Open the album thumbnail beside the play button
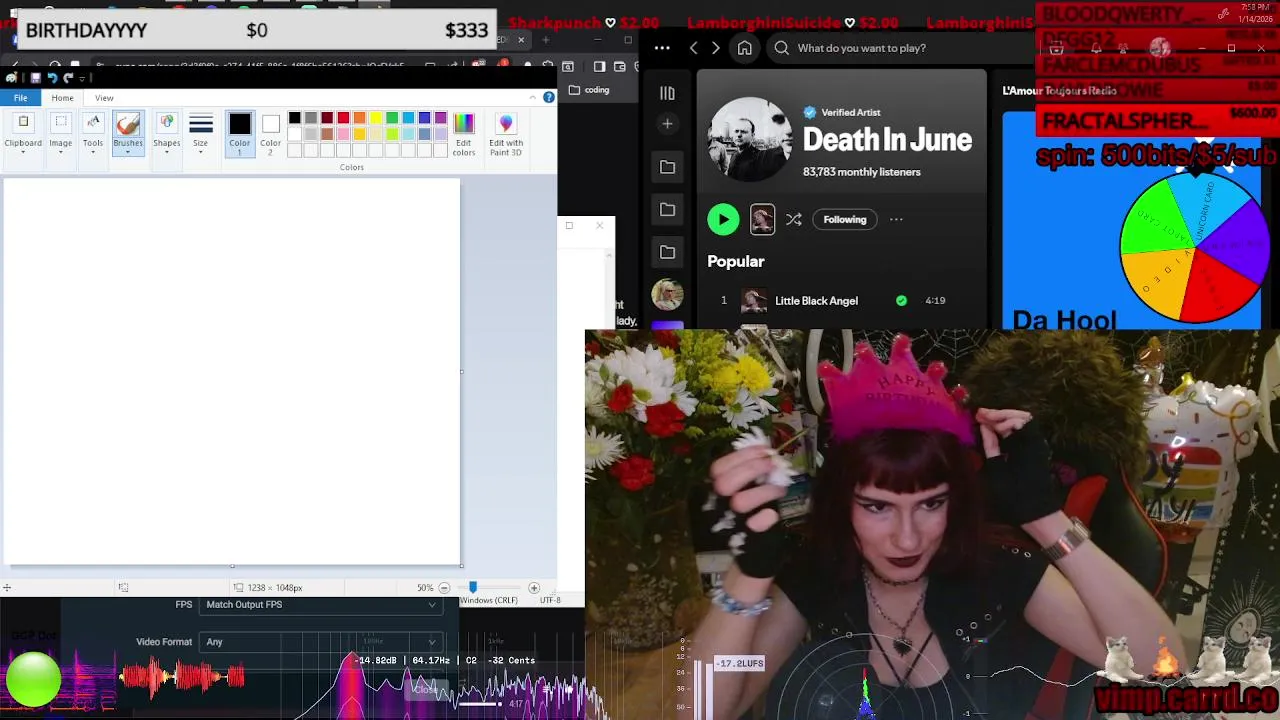1280x720 pixels. coord(762,219)
